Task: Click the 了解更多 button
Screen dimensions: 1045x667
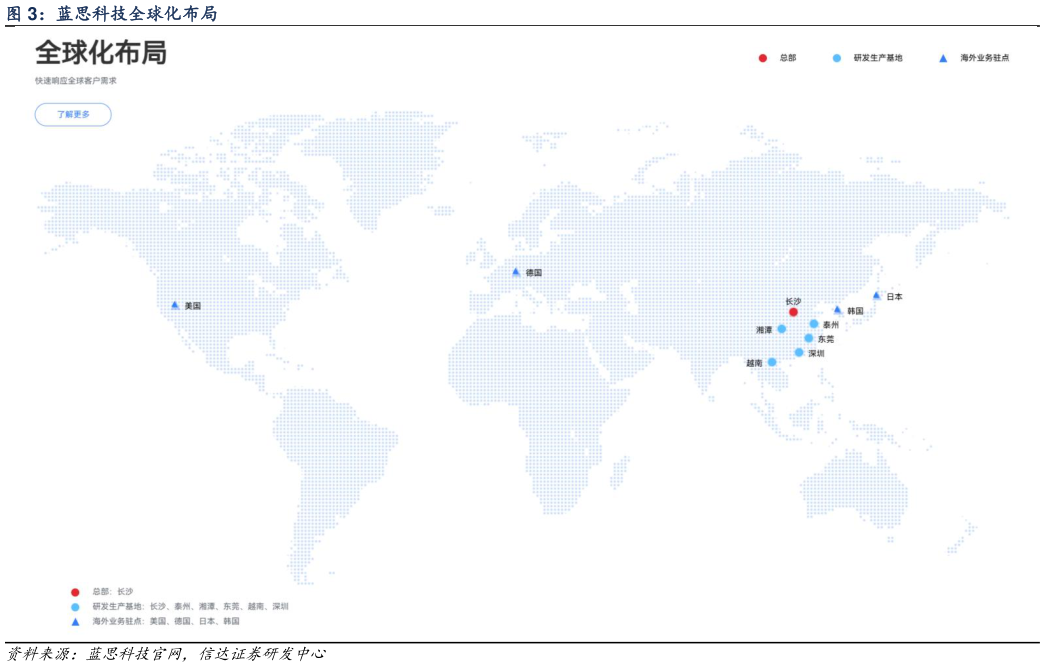Action: 73,115
